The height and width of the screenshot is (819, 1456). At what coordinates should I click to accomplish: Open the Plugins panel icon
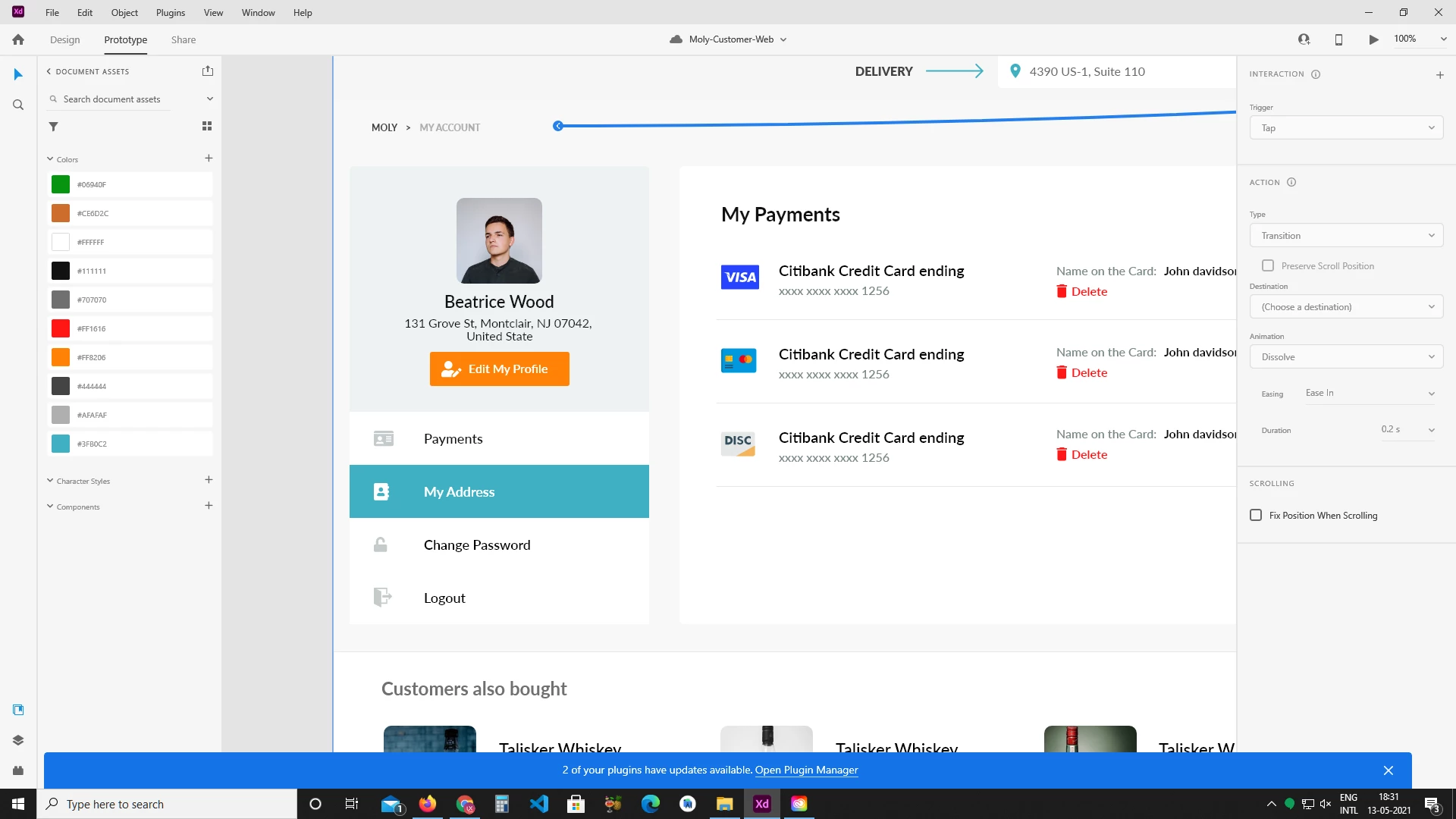[18, 770]
